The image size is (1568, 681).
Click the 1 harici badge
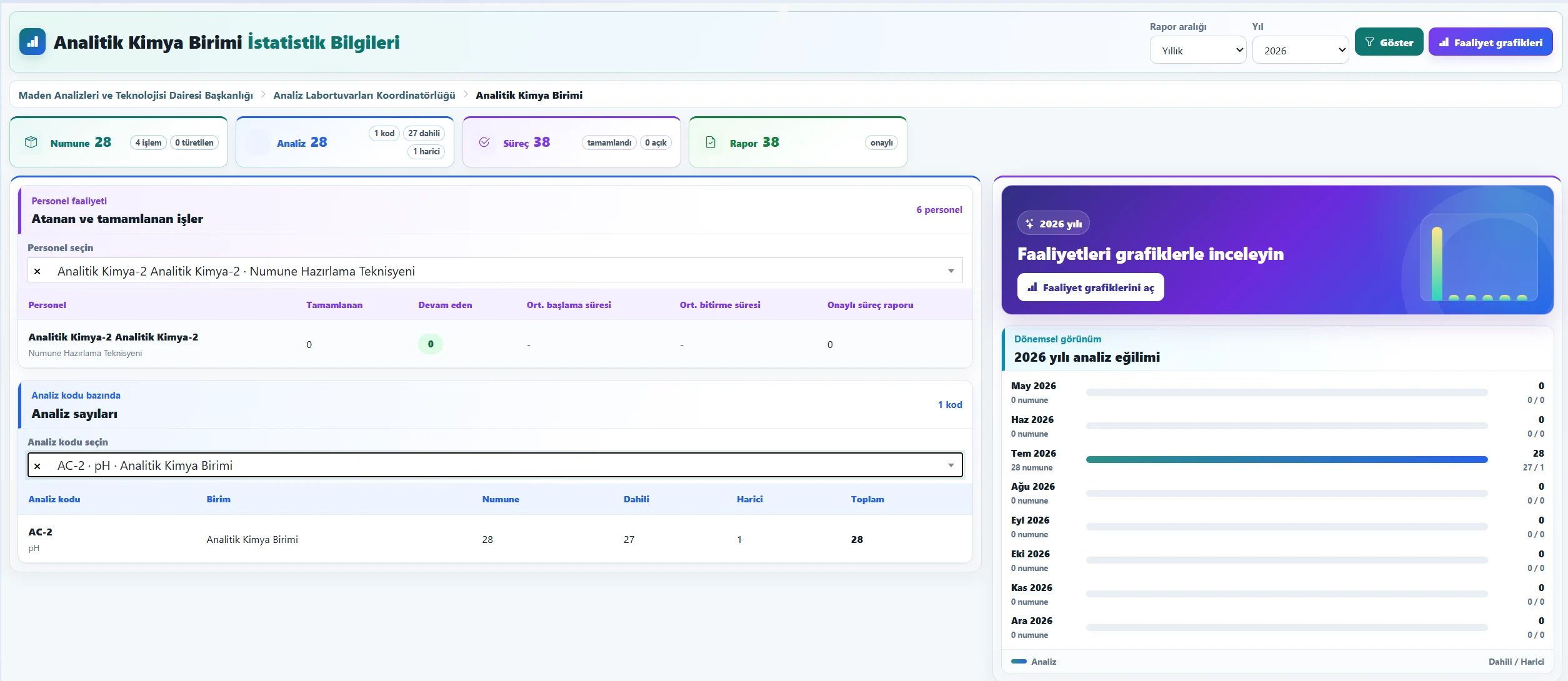(426, 151)
